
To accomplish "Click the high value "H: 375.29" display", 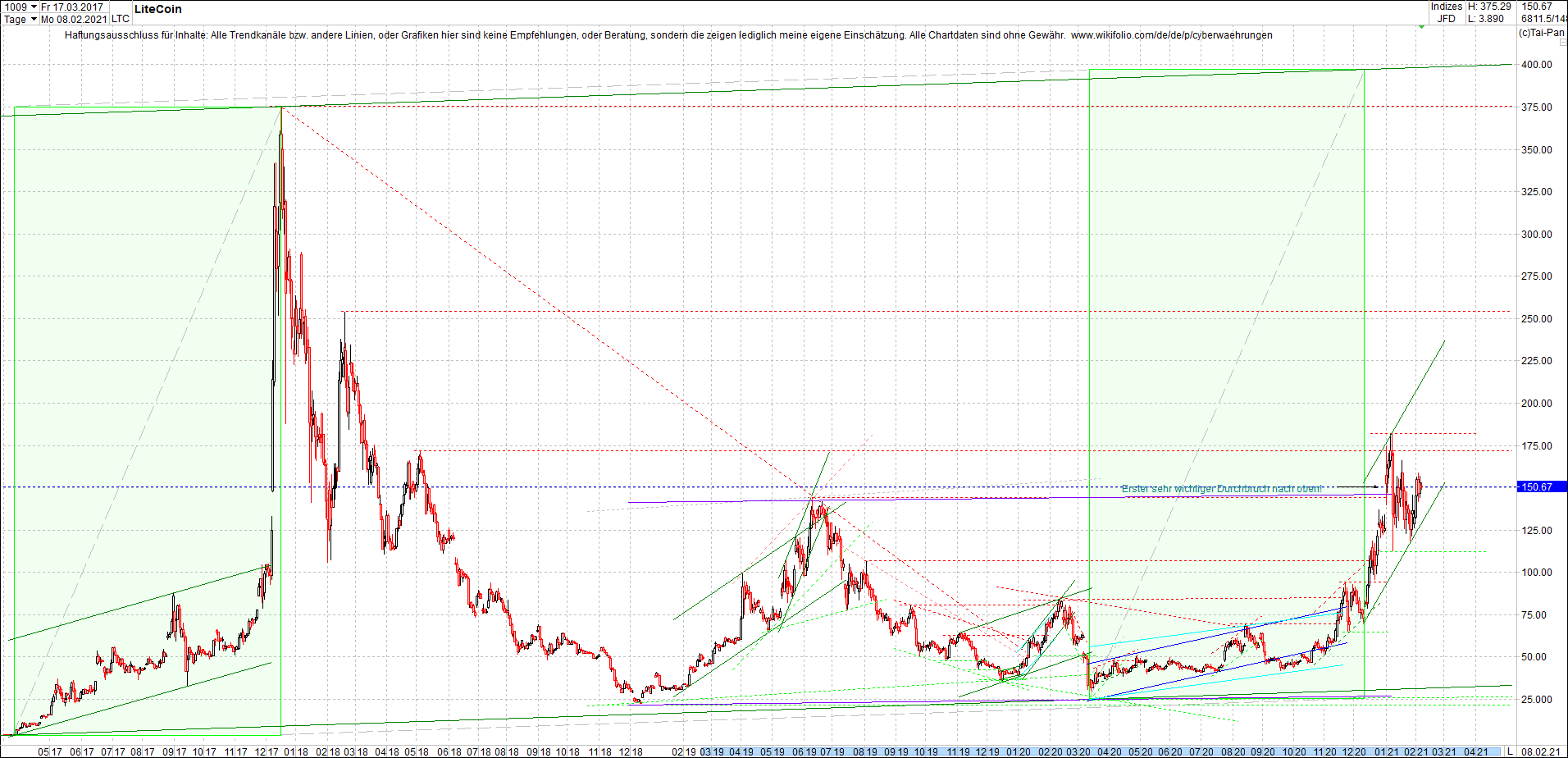I will coord(1488,7).
